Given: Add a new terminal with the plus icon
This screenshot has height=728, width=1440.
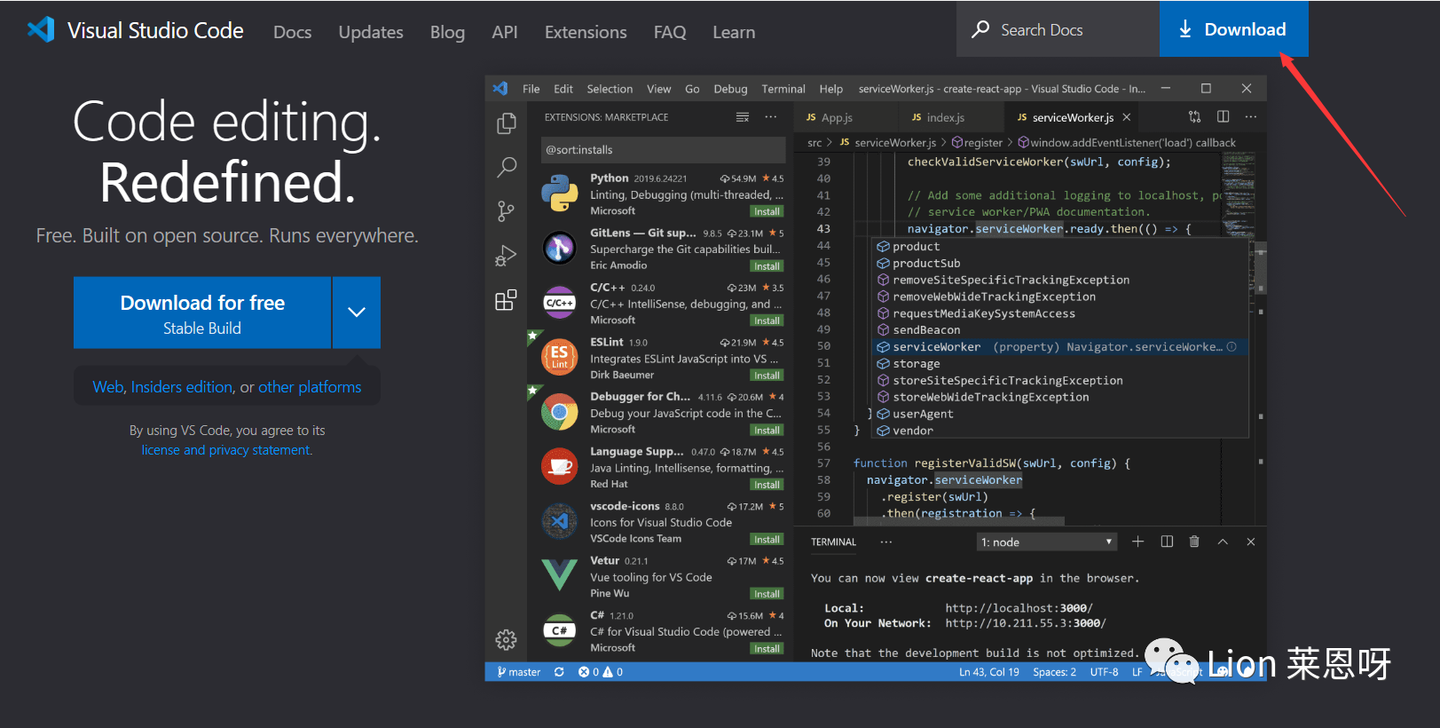Looking at the screenshot, I should pos(1138,541).
